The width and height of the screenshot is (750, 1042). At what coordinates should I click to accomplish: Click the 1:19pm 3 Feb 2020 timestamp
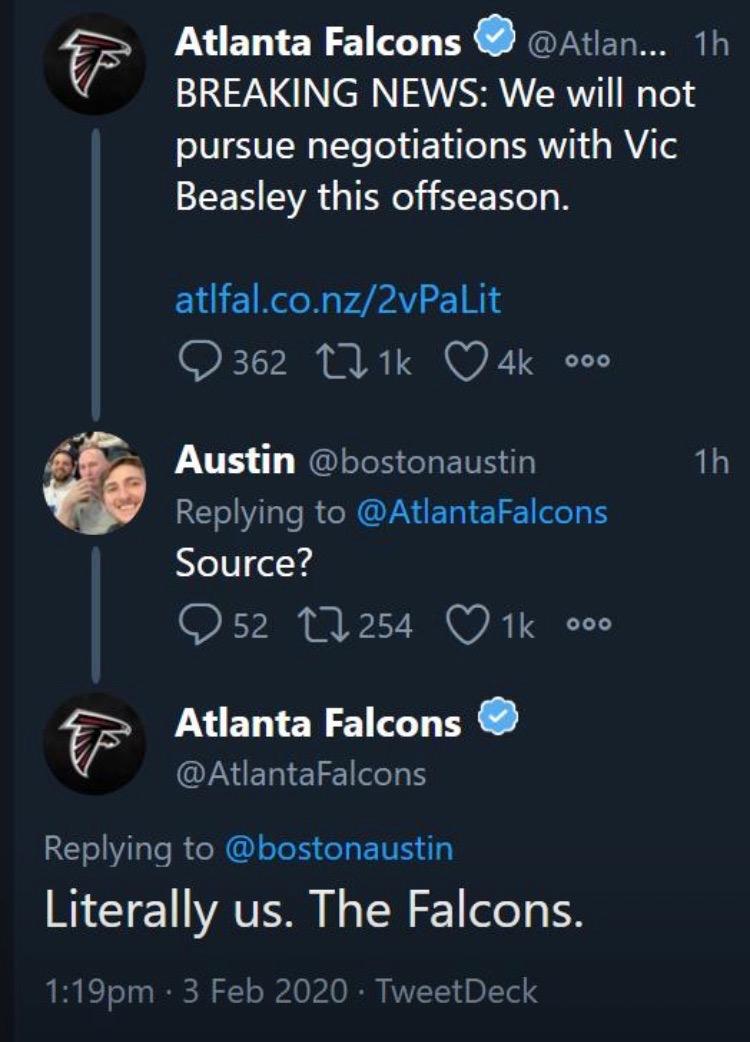point(196,991)
